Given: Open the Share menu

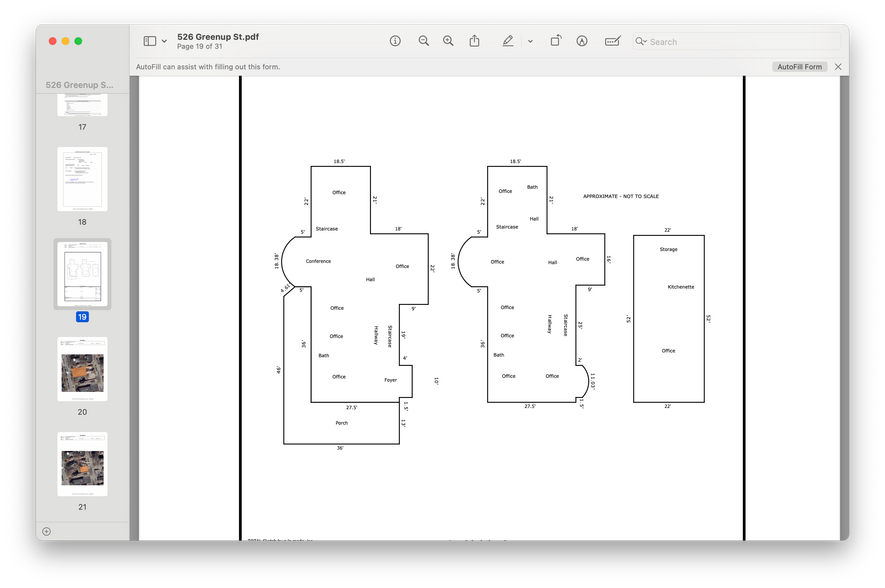Looking at the screenshot, I should point(475,41).
